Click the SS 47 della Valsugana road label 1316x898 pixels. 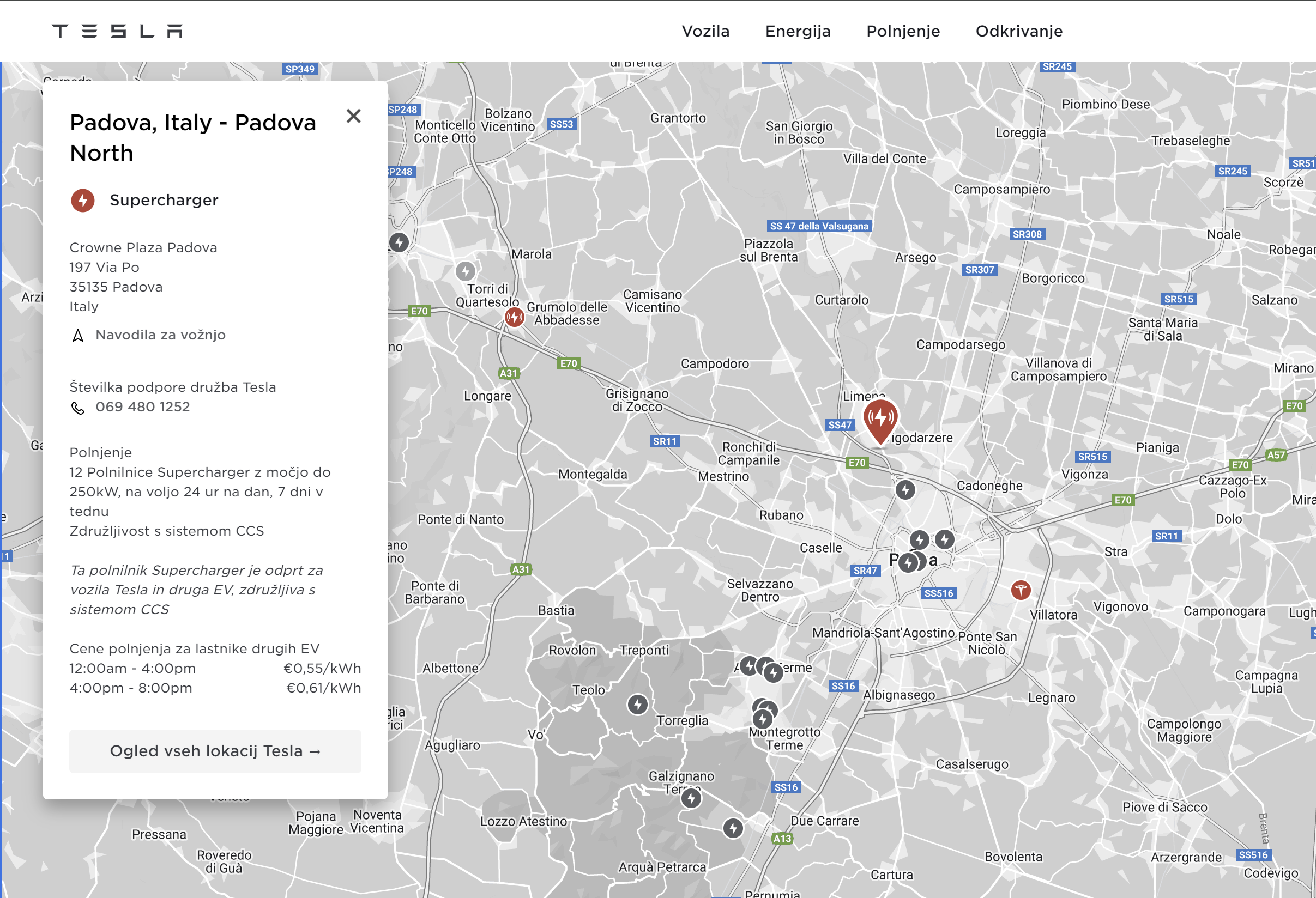pyautogui.click(x=819, y=226)
